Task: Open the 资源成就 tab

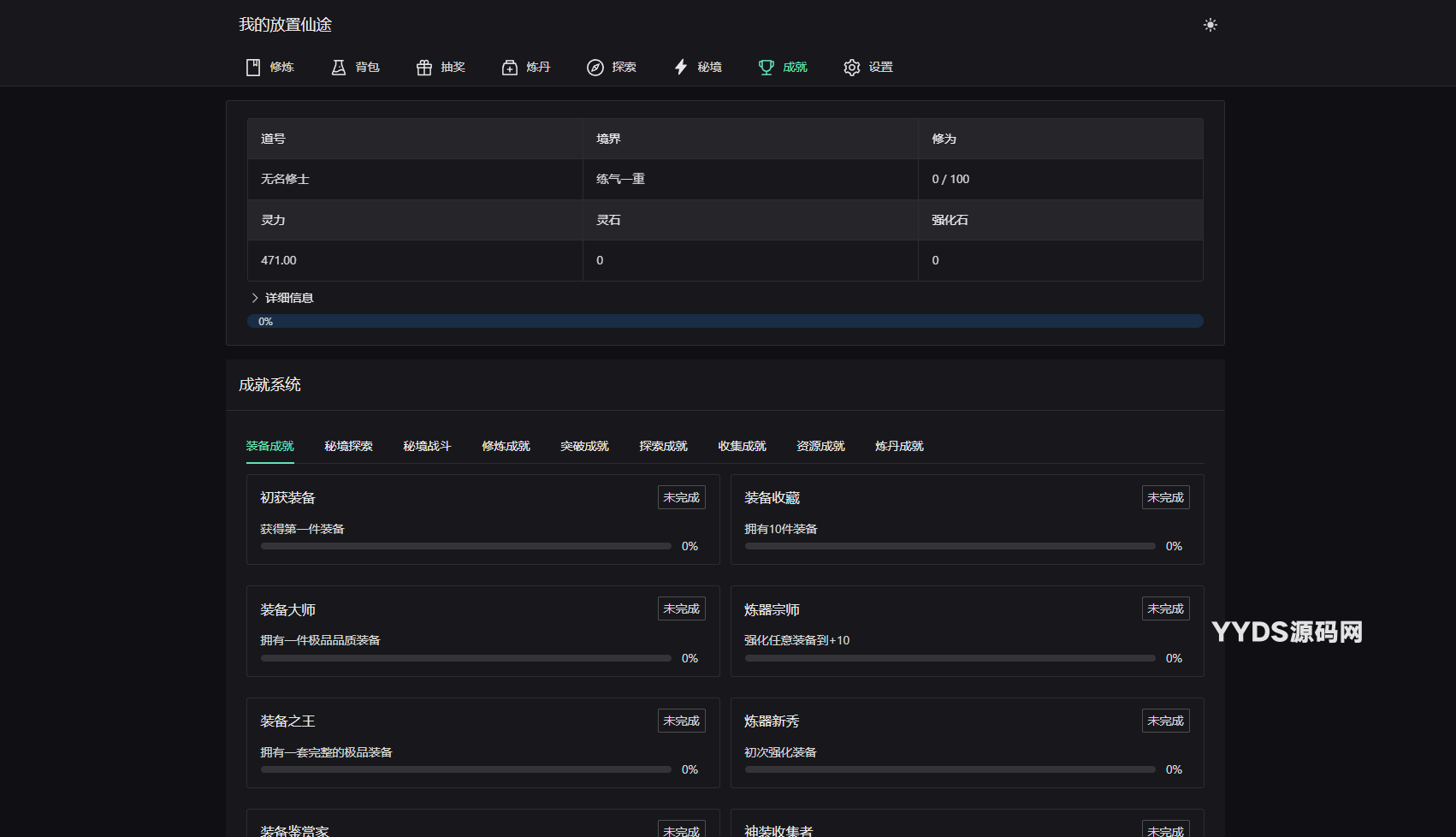Action: (x=820, y=446)
